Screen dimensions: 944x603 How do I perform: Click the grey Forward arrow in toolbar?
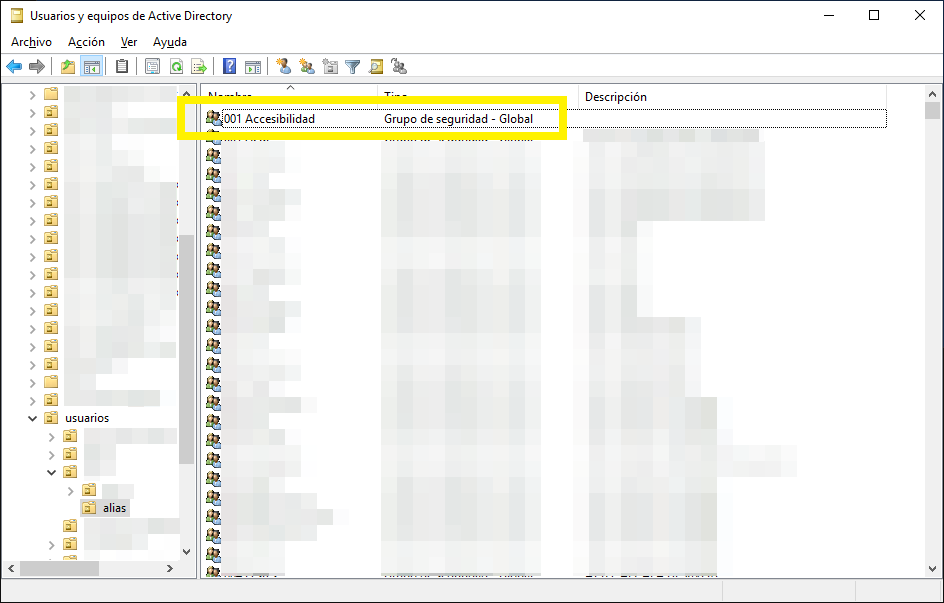pyautogui.click(x=37, y=66)
